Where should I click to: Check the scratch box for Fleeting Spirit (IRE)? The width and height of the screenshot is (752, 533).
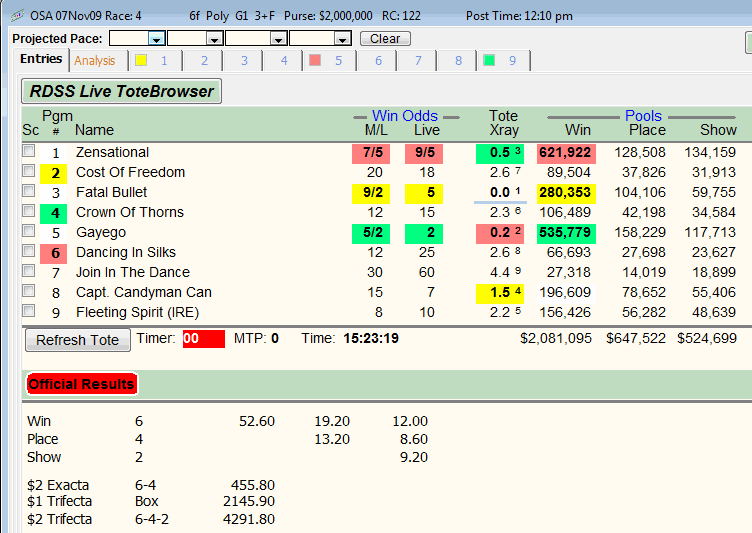coord(29,311)
